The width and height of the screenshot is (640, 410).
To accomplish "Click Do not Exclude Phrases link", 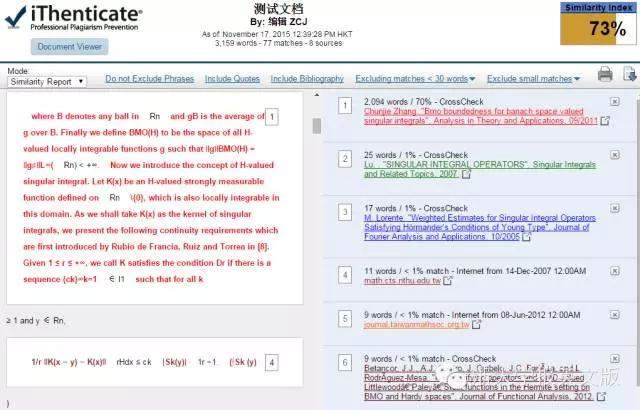I will coord(149,79).
